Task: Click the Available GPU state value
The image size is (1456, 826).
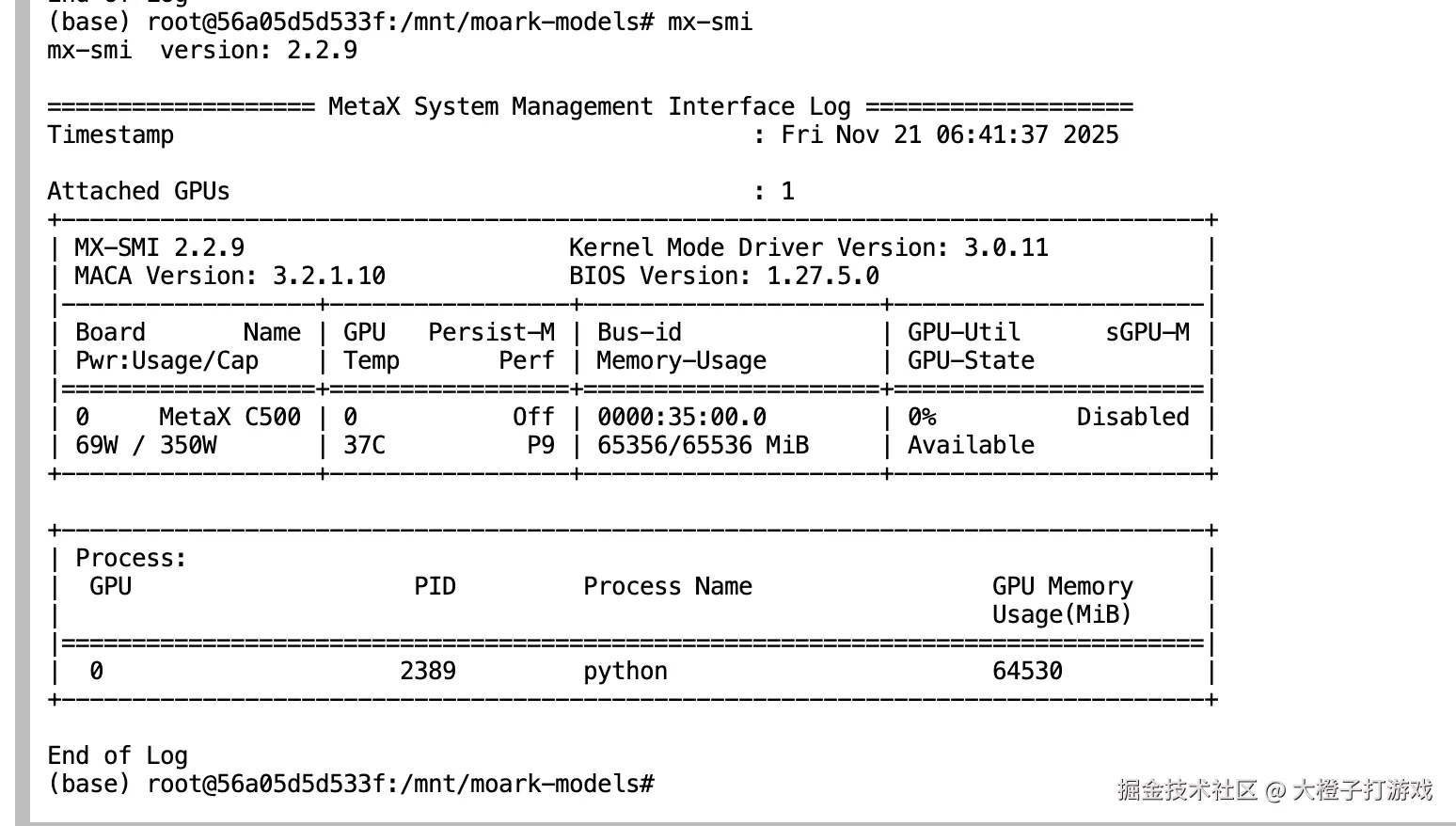Action: tap(971, 445)
